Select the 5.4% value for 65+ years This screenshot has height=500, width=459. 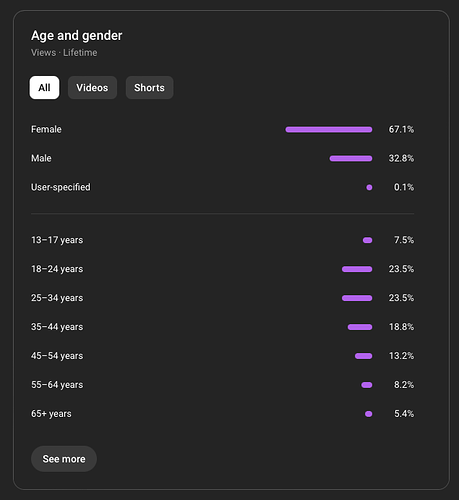click(404, 414)
